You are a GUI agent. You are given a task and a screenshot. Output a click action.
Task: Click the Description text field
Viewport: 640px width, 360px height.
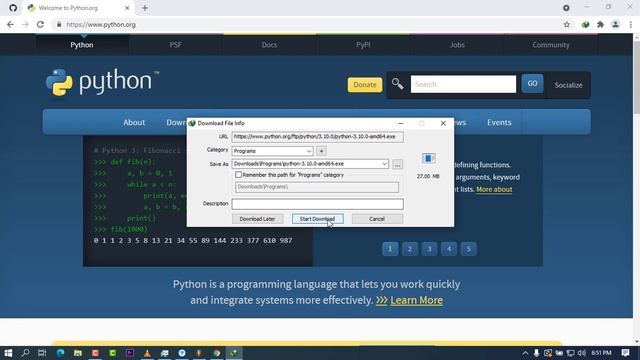[318, 204]
